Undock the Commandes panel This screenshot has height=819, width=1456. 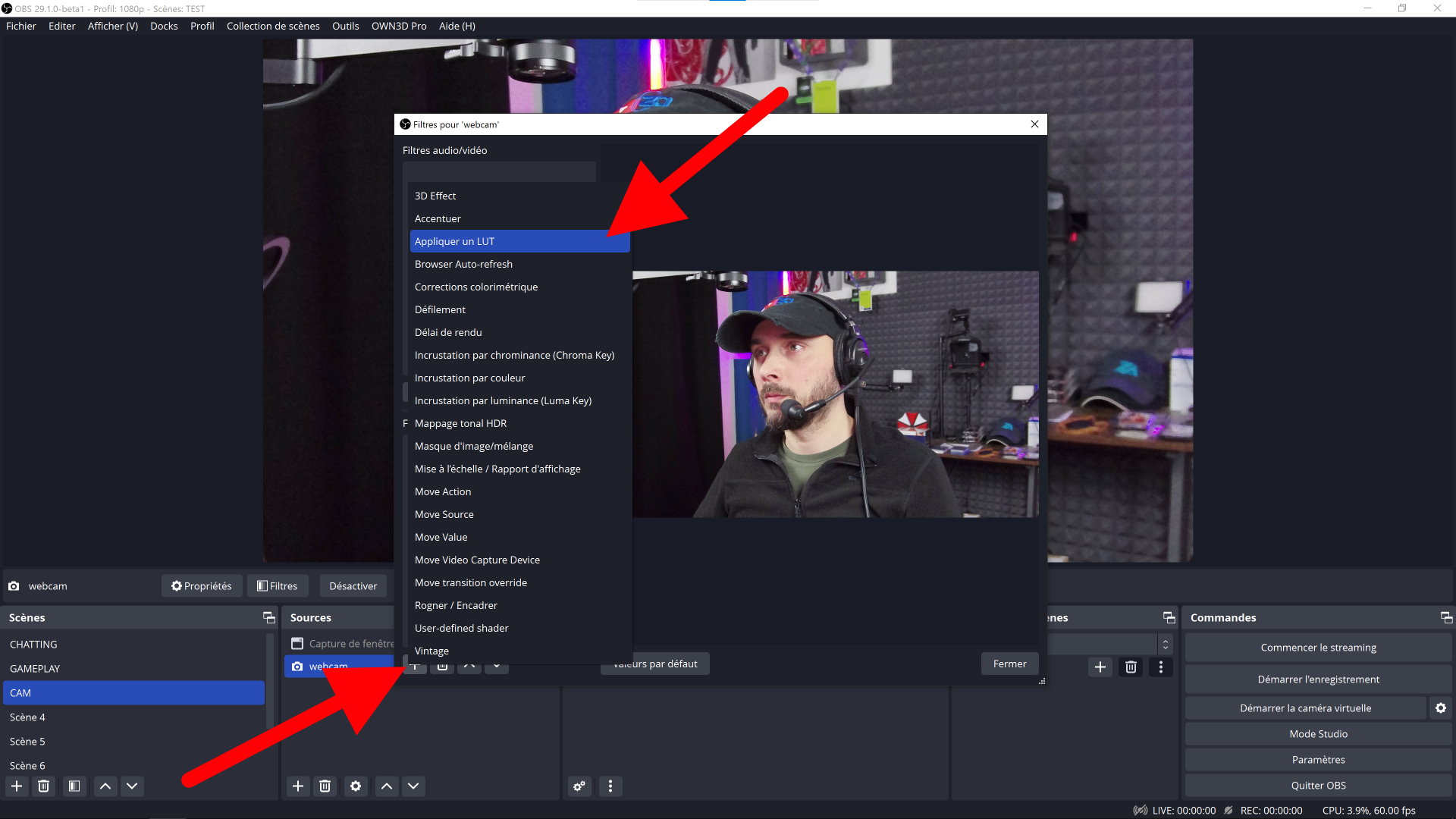click(1446, 618)
